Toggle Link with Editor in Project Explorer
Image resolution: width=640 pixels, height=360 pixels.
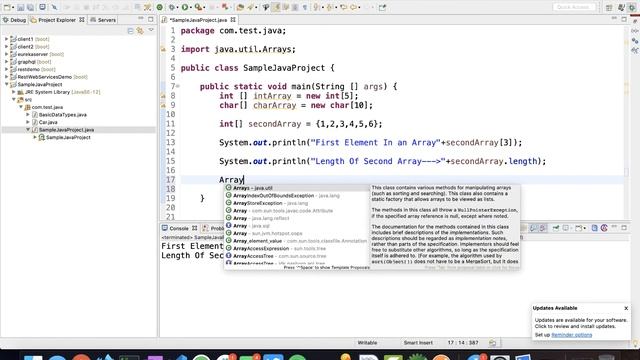[x=140, y=31]
